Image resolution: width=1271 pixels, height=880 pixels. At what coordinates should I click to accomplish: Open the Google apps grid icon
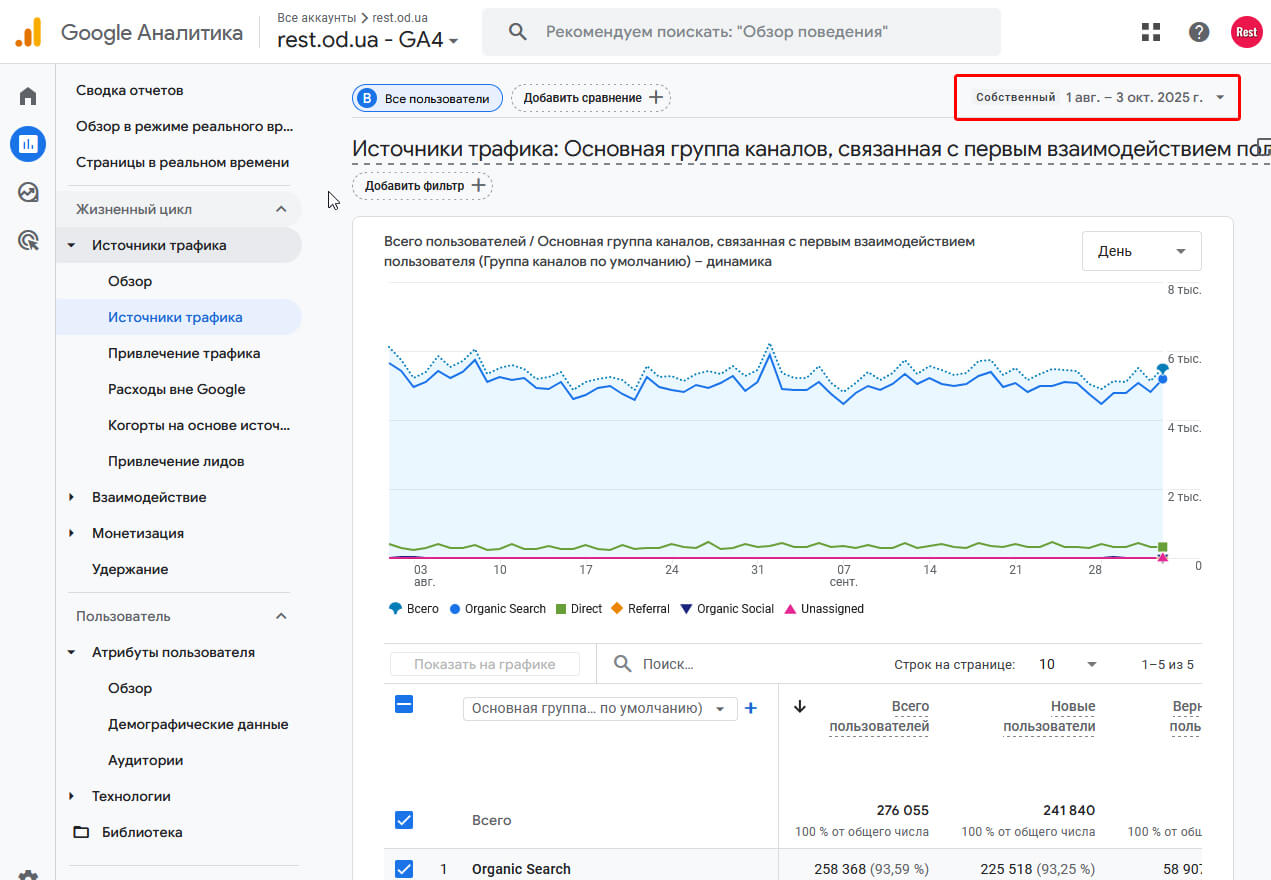click(1151, 32)
